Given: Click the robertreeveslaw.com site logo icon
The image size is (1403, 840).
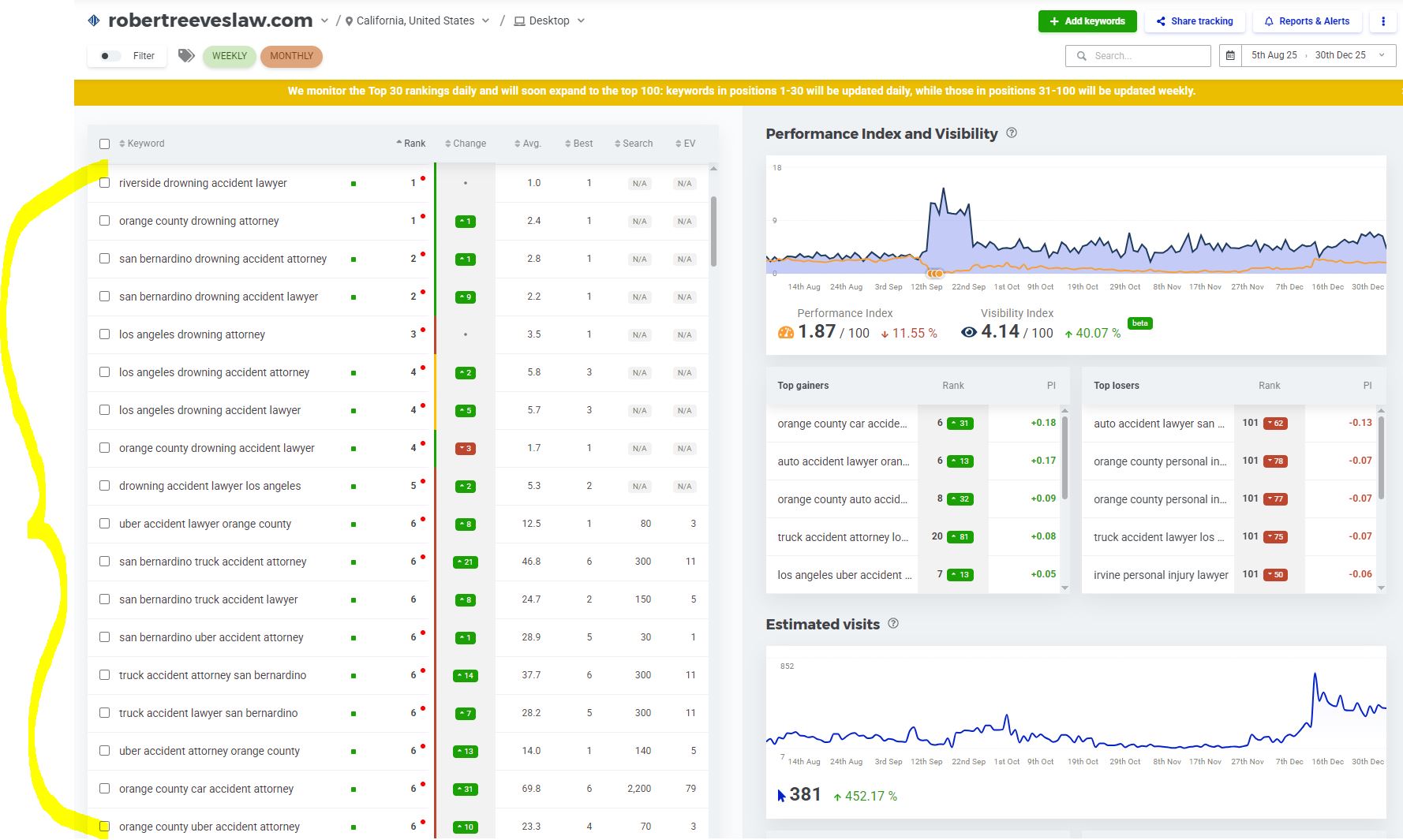Looking at the screenshot, I should 94,21.
